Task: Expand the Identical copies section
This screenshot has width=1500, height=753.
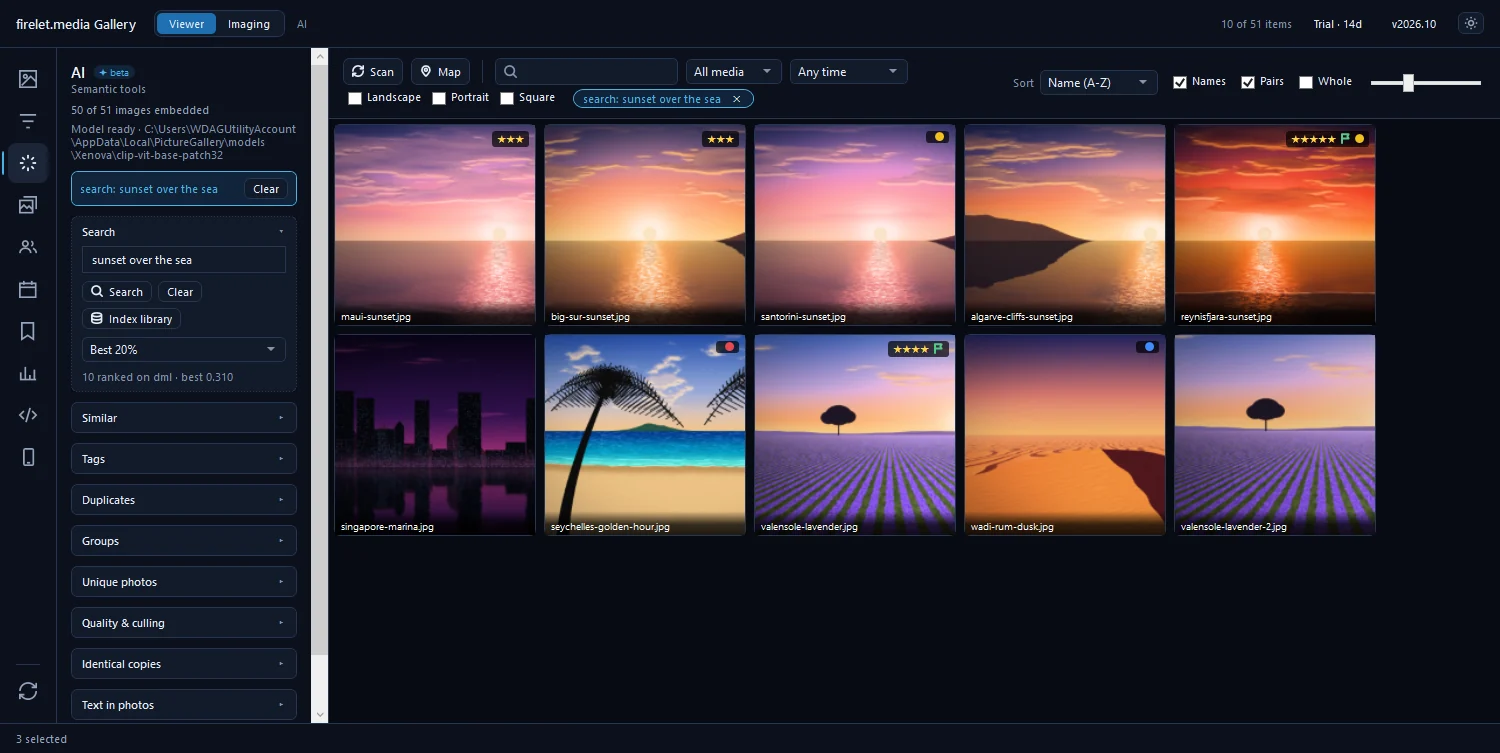Action: coord(184,664)
